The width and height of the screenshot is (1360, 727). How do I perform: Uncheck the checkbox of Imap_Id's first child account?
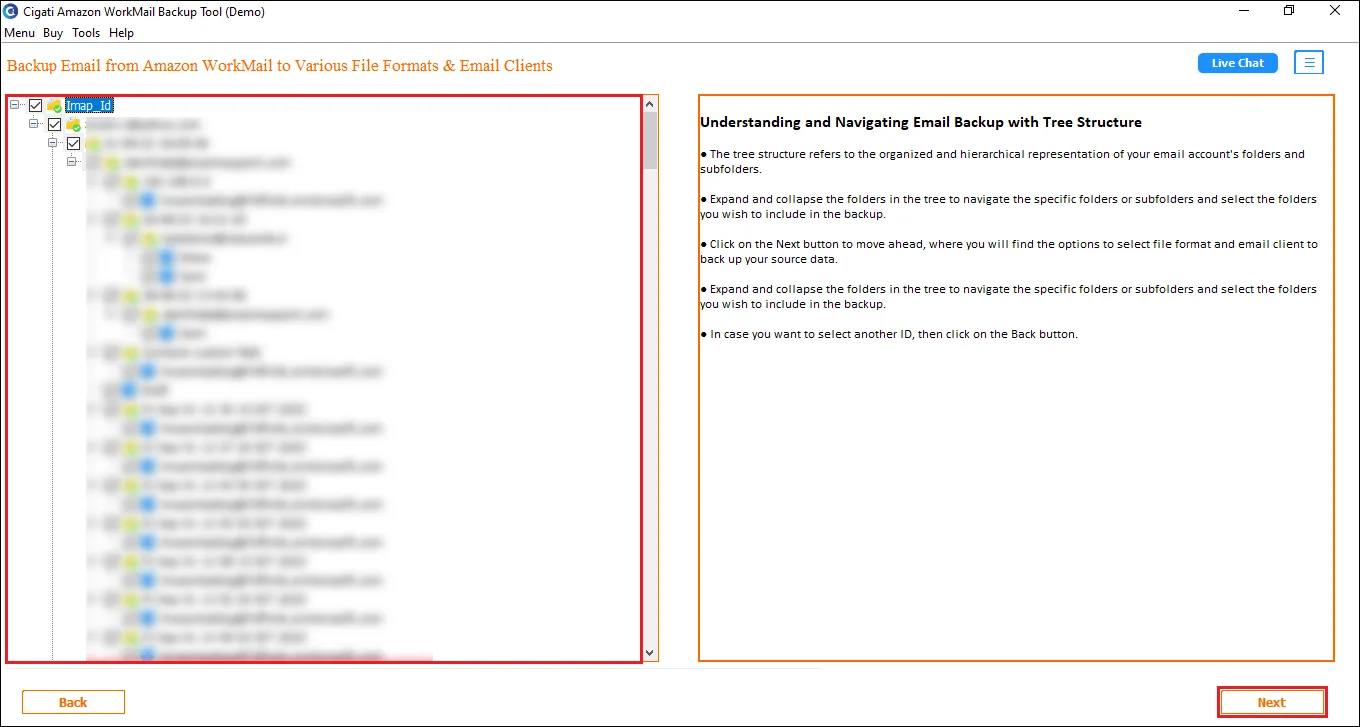click(x=54, y=124)
